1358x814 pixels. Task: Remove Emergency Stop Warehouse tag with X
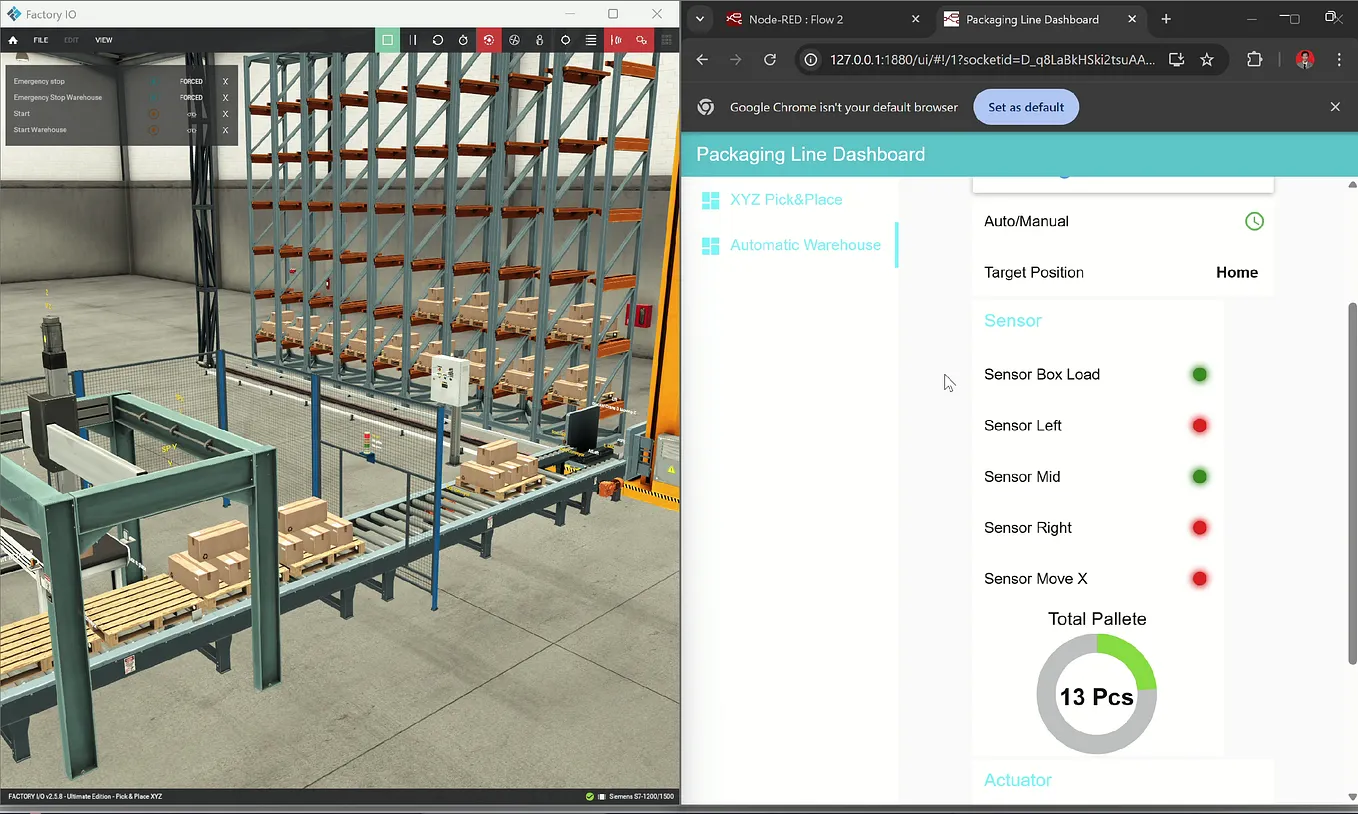(x=225, y=98)
